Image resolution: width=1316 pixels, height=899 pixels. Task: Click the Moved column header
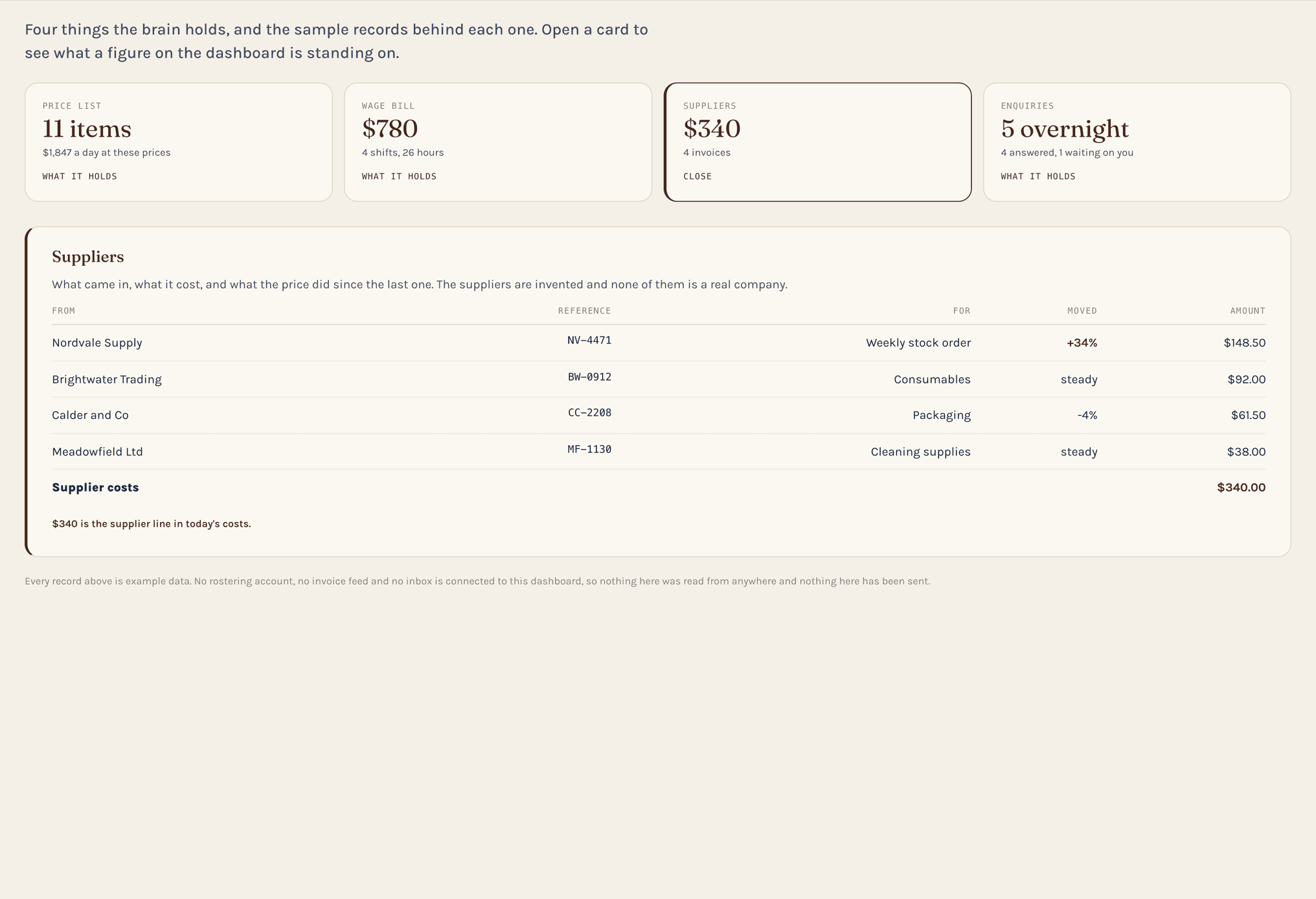(x=1082, y=311)
